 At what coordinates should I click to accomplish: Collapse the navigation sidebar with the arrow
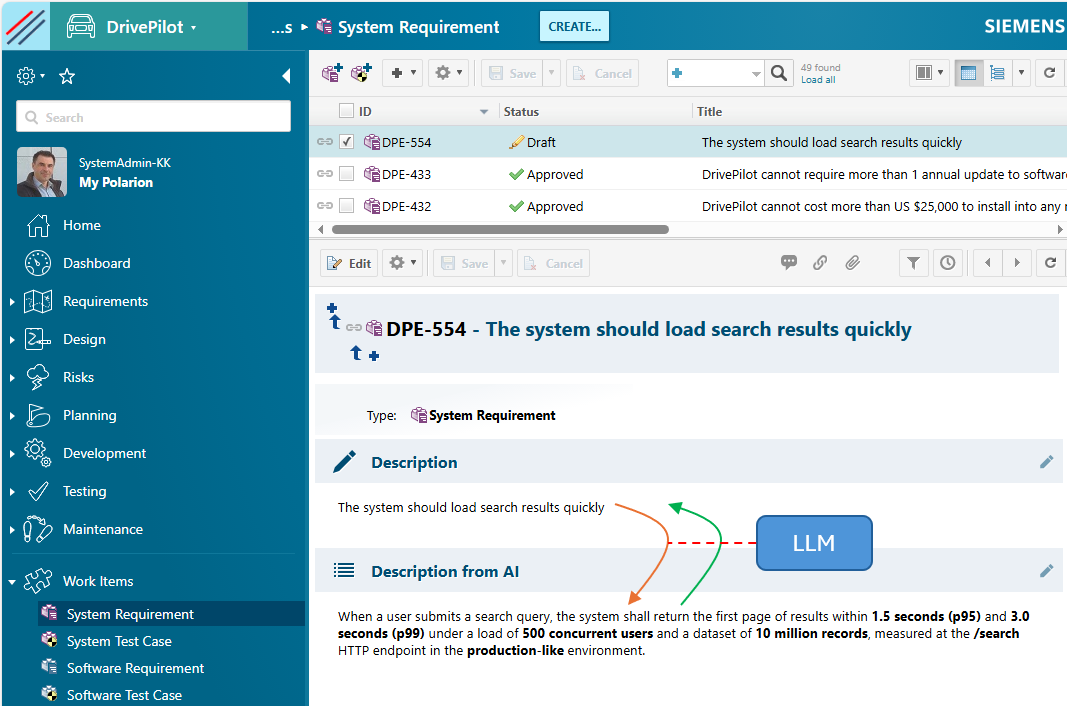[286, 76]
